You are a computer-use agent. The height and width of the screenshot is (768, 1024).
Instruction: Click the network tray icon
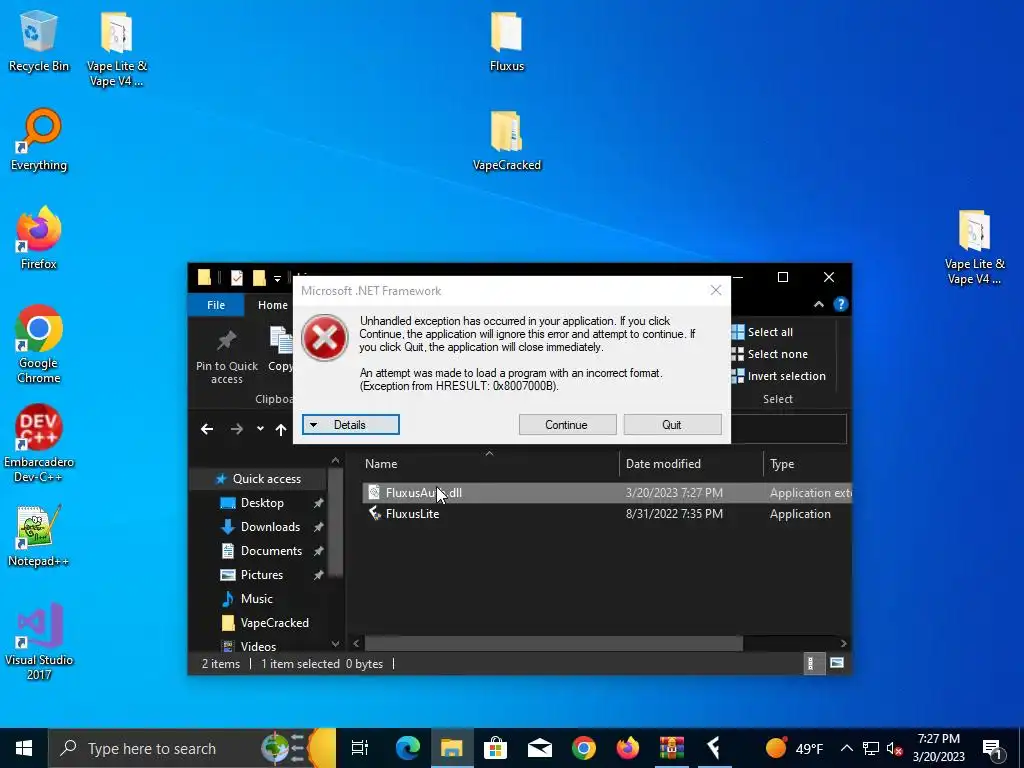[871, 748]
